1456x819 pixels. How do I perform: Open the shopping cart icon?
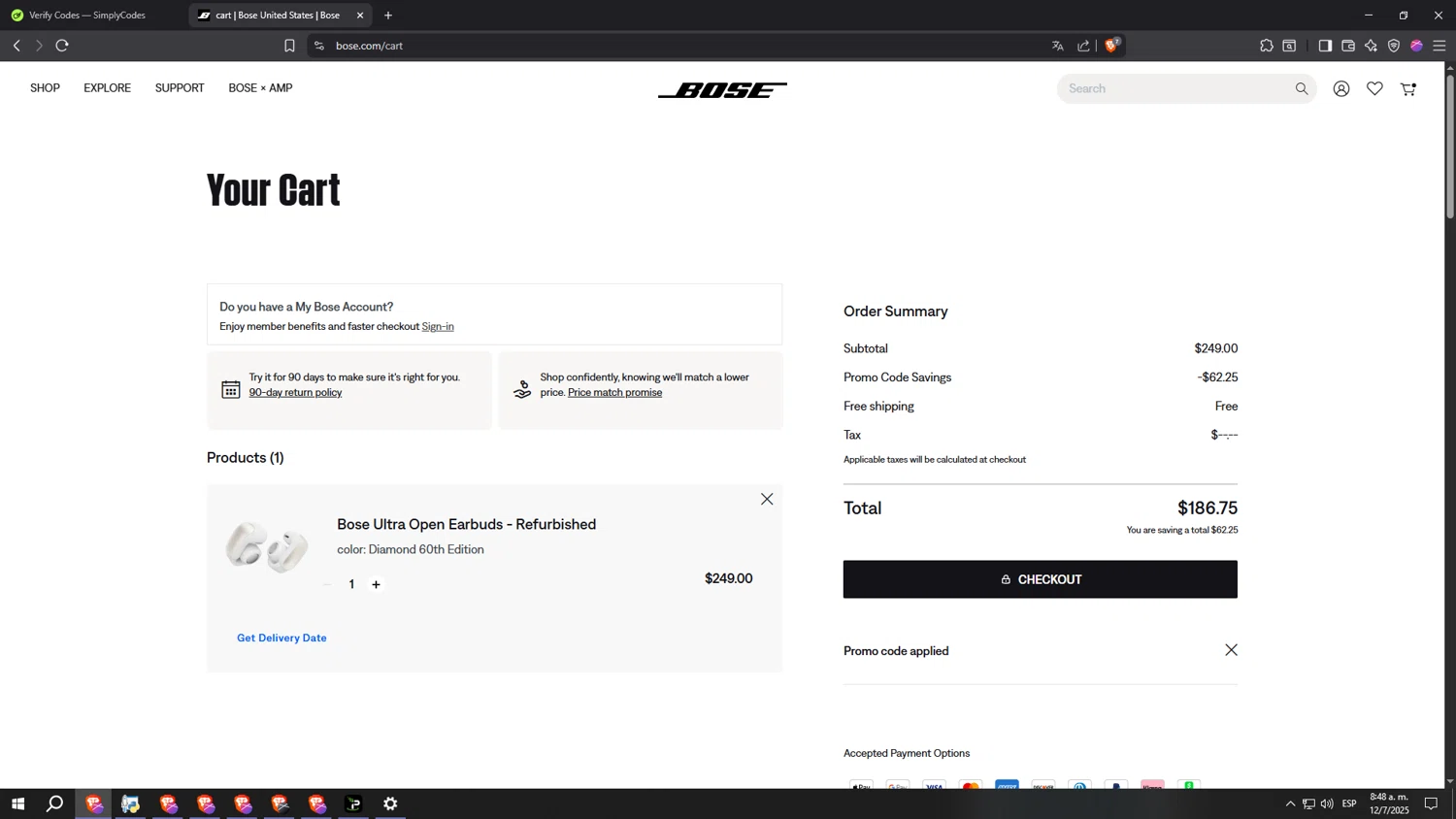[1406, 88]
